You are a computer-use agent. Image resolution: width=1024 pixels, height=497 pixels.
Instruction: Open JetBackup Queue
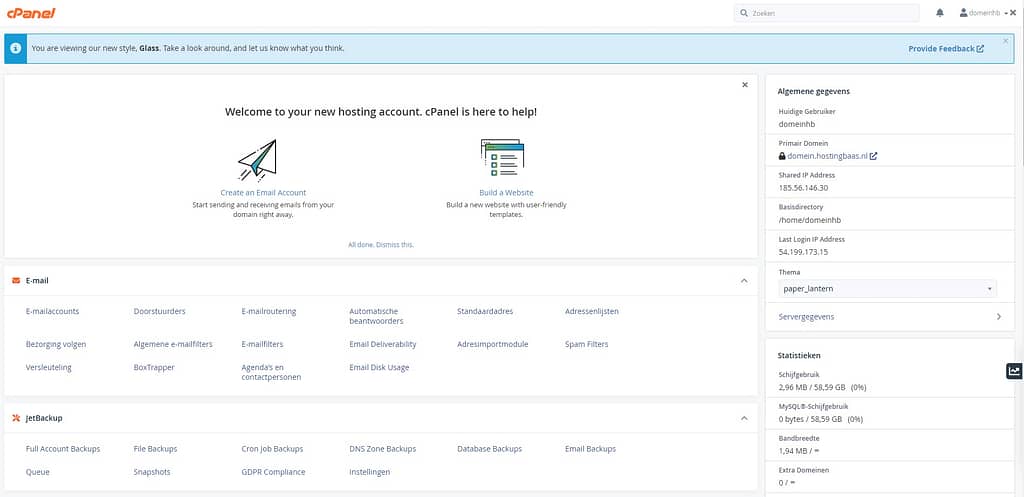37,472
